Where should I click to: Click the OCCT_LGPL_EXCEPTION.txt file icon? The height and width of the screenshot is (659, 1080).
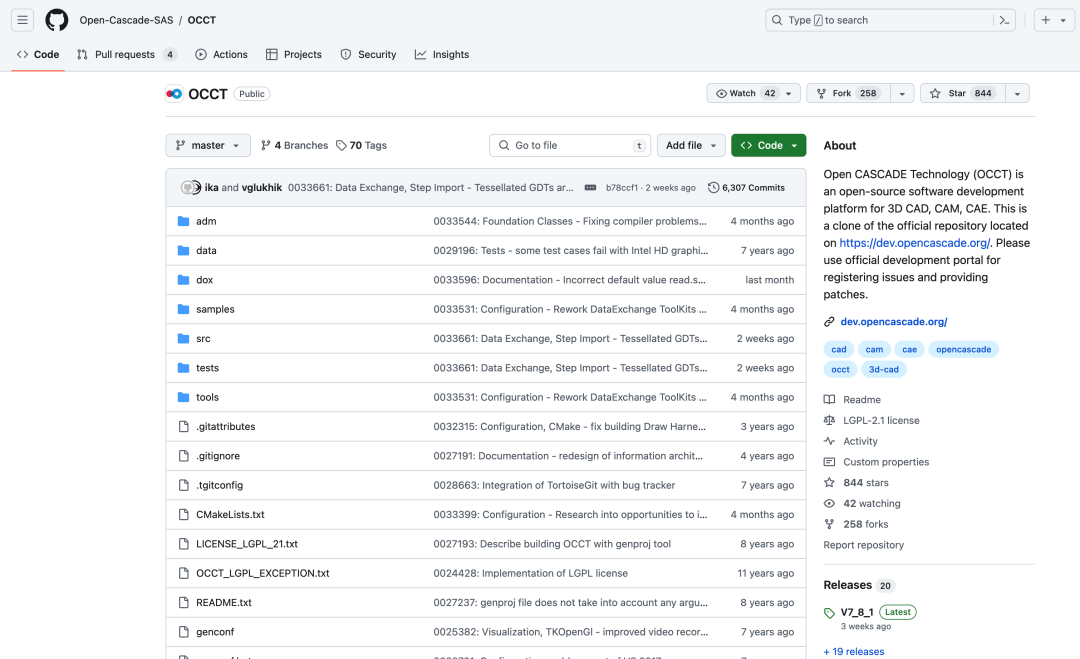pos(183,573)
